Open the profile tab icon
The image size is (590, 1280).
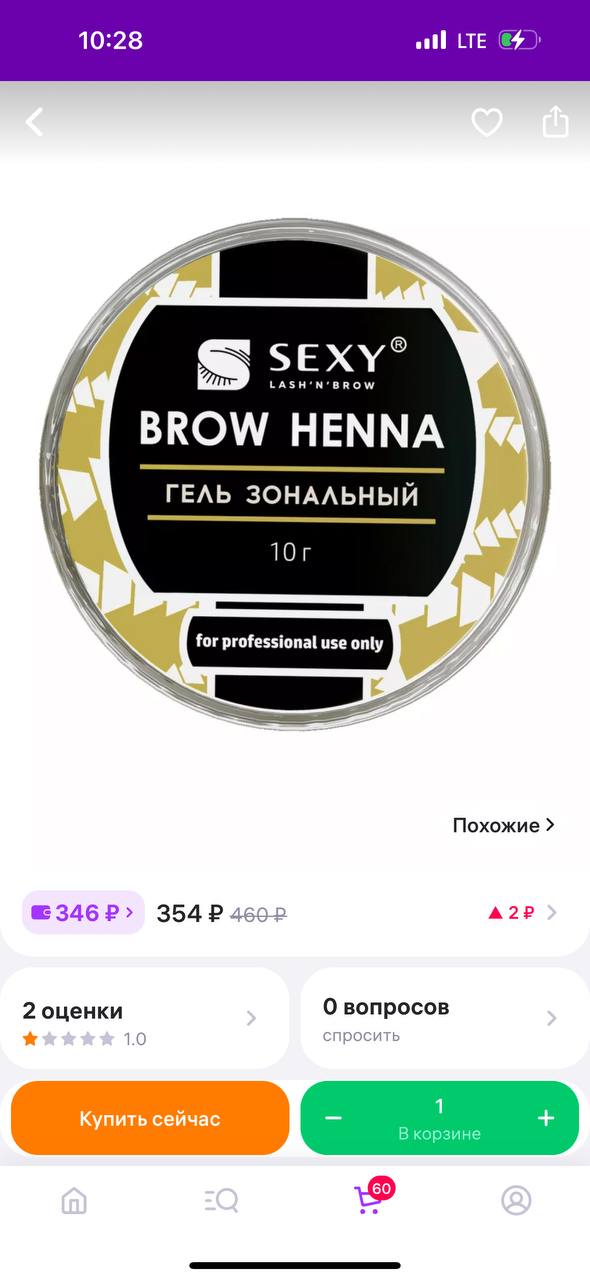(x=516, y=1200)
